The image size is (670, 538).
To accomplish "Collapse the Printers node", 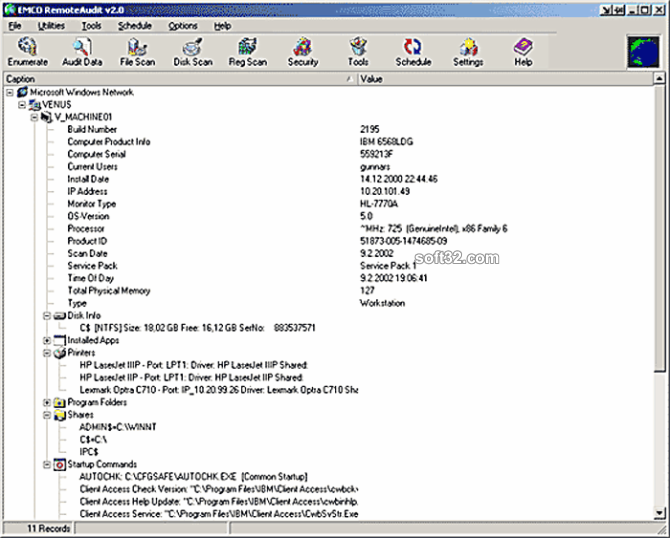I will pos(47,353).
